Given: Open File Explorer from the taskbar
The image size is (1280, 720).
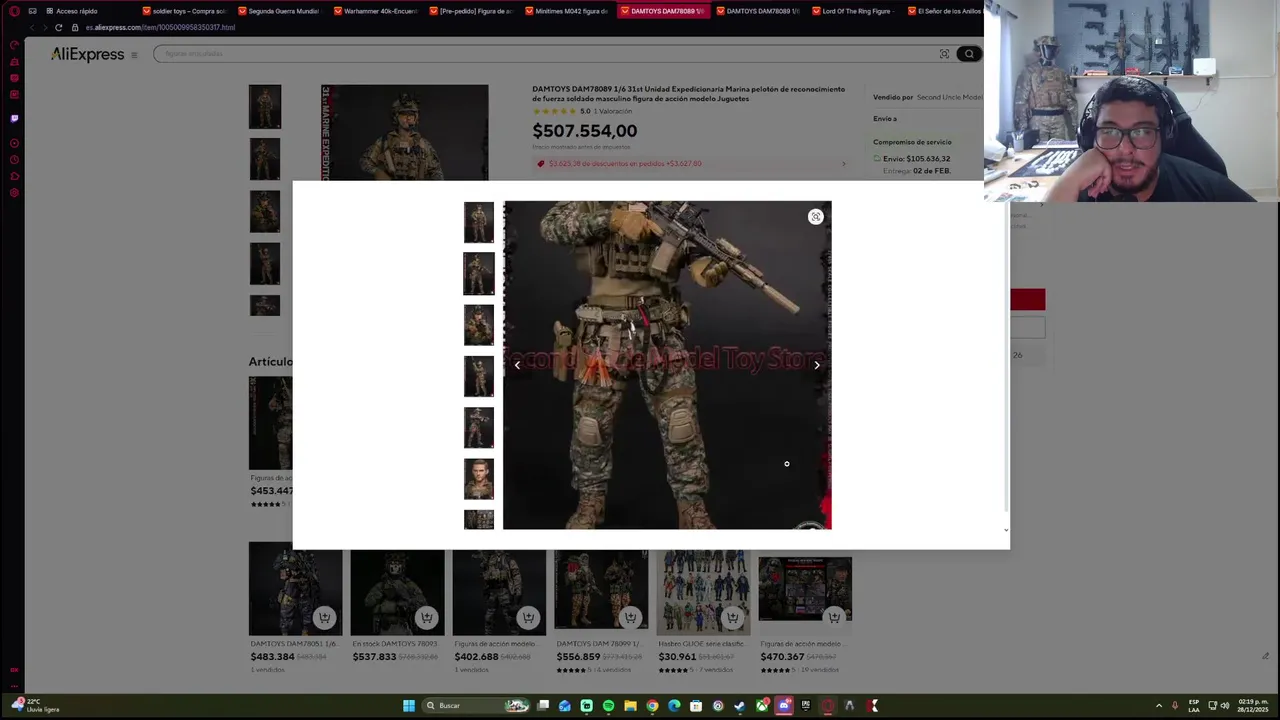Looking at the screenshot, I should (630, 706).
